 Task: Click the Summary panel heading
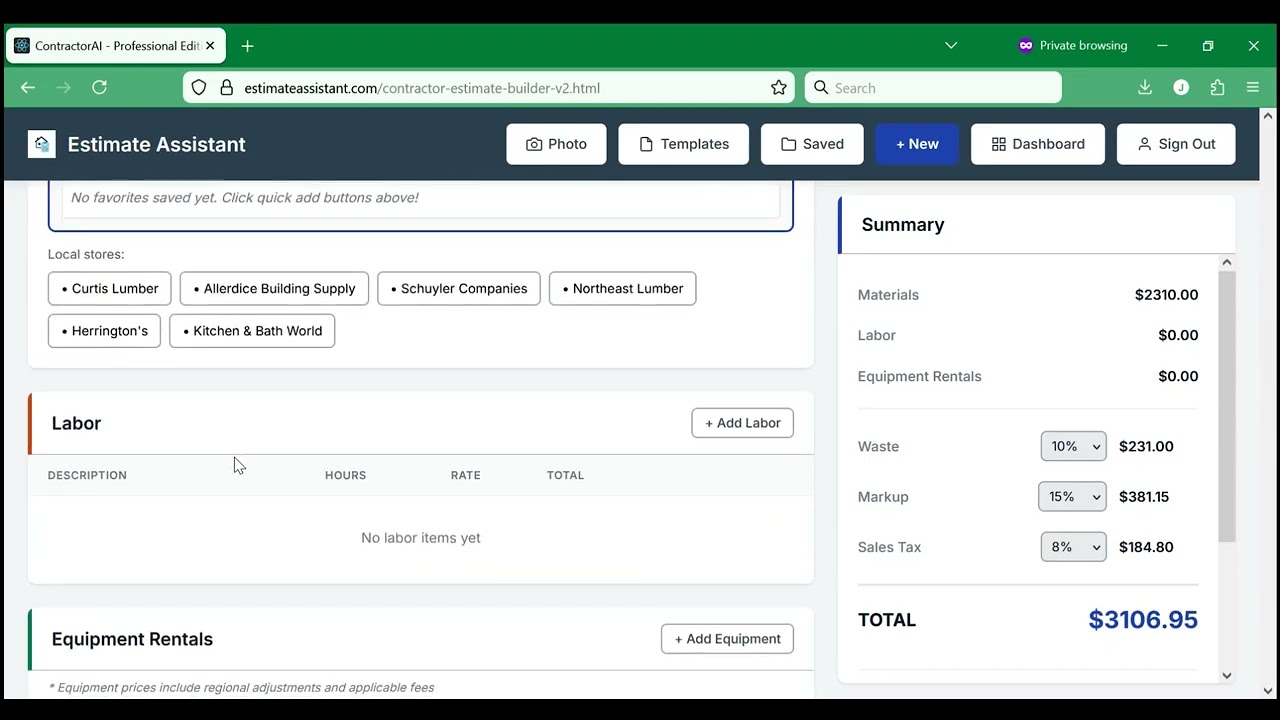[903, 225]
